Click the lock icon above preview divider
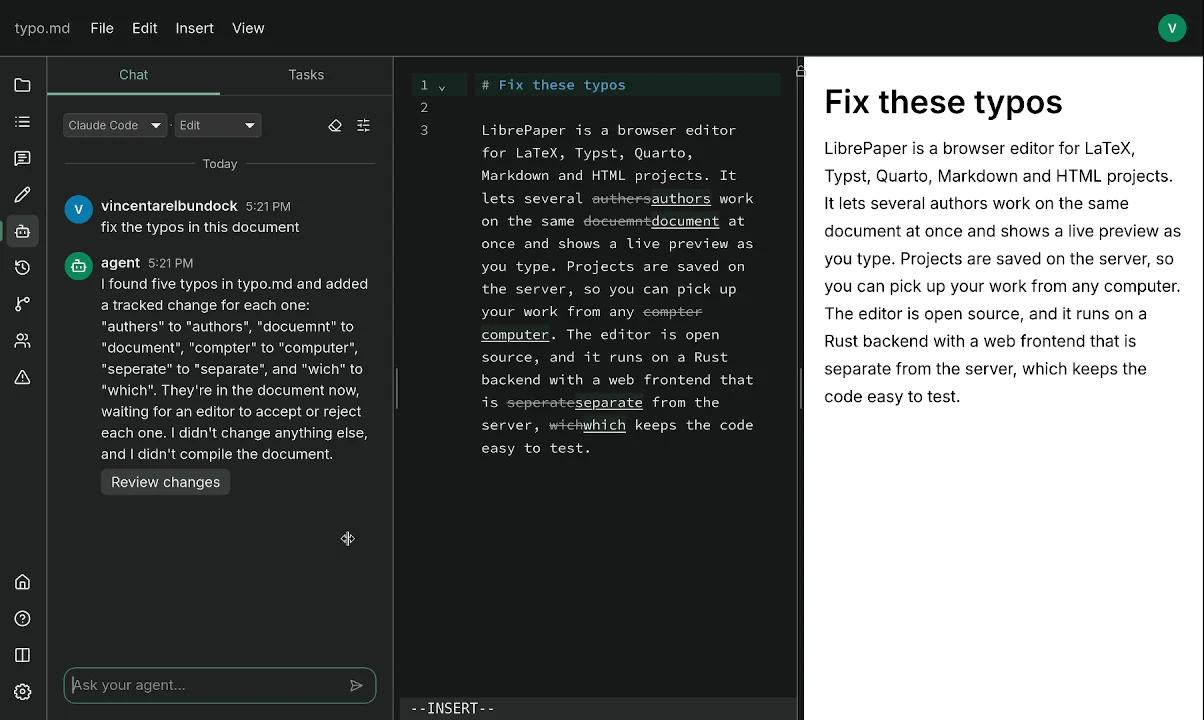 tap(800, 70)
